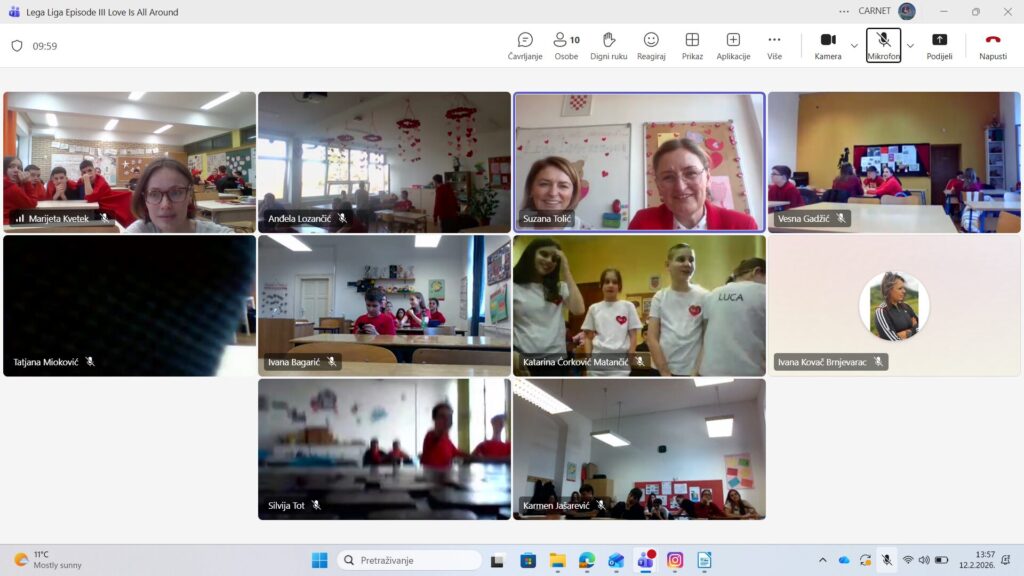Click the CARNET profile avatar

[907, 11]
